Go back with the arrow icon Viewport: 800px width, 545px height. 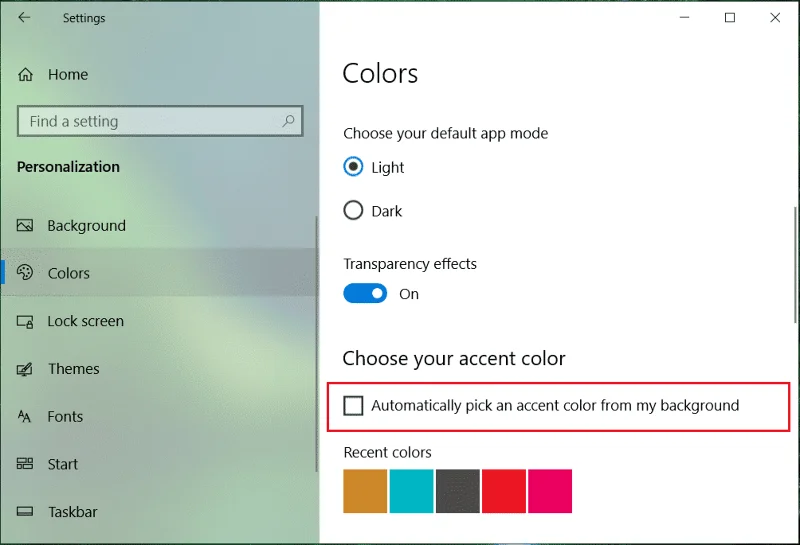[x=24, y=18]
